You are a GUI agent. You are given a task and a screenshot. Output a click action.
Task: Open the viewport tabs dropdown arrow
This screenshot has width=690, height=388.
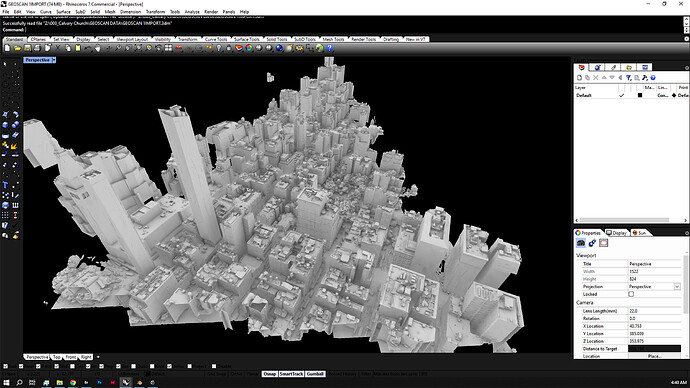coord(98,357)
